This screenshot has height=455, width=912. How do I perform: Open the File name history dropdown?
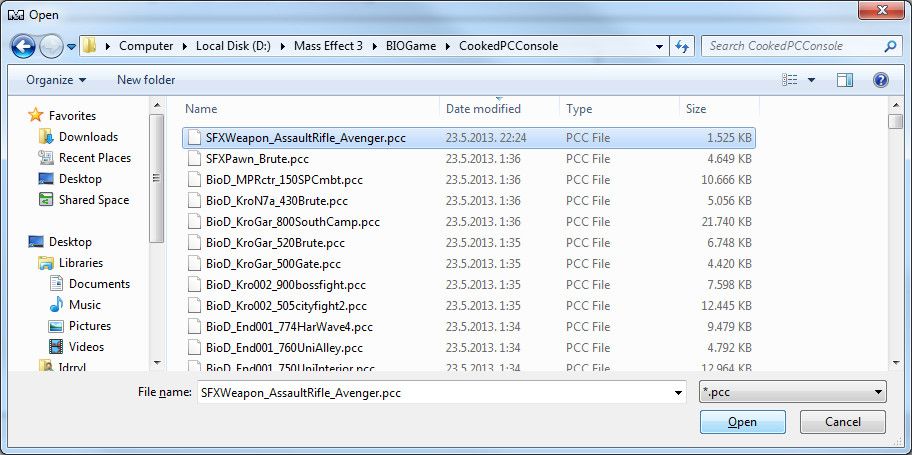point(678,393)
